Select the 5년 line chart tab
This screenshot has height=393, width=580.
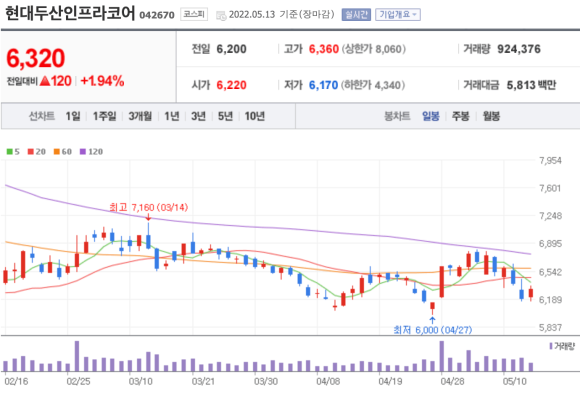[225, 116]
